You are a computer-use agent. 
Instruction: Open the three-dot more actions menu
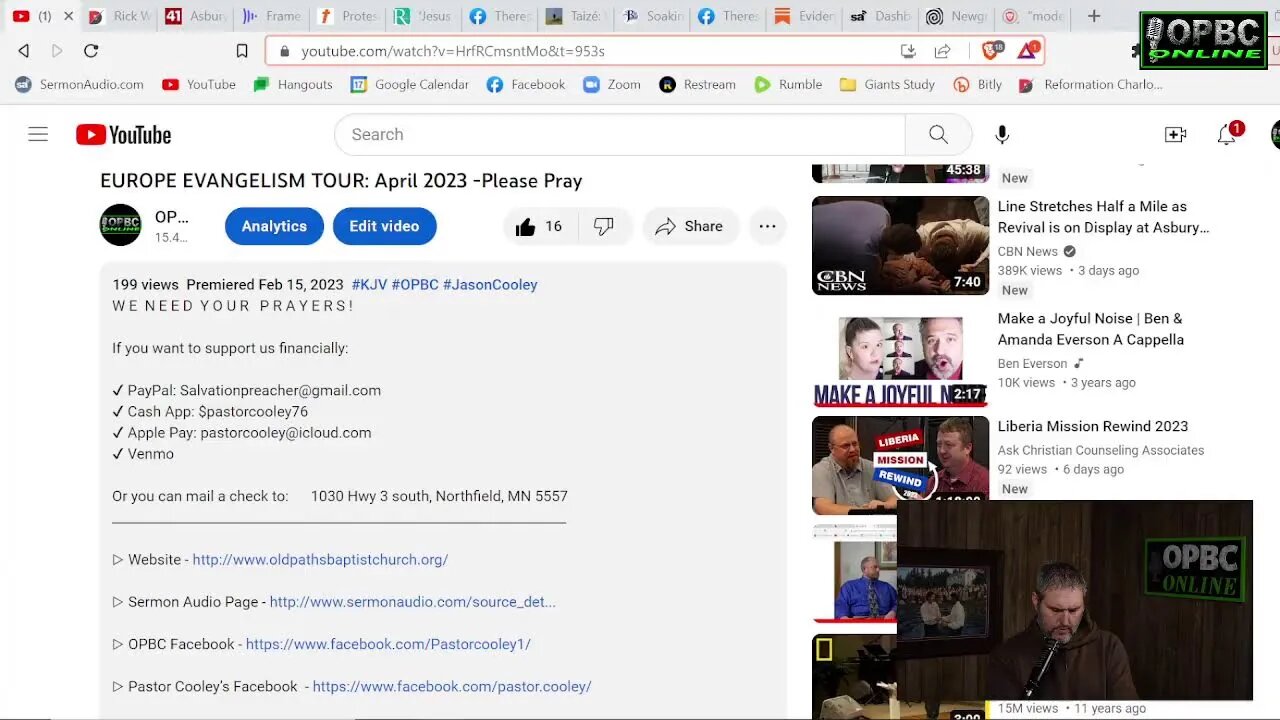pos(767,226)
